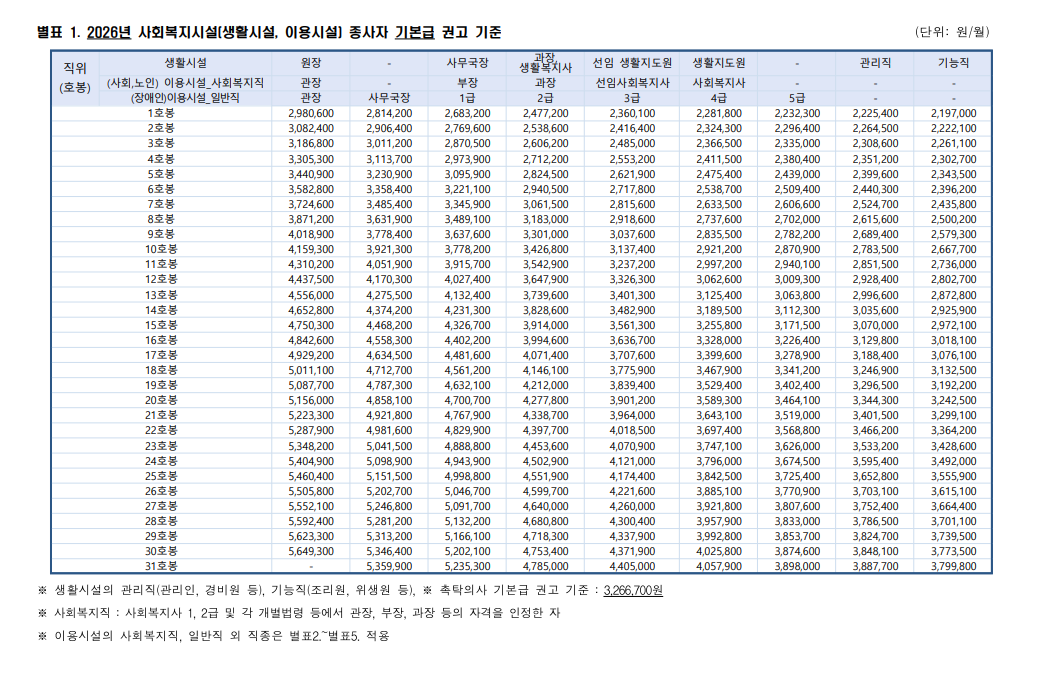1043x676 pixels.
Task: Click the '(장애인)이용시설_일반직' header label
Action: [185, 98]
